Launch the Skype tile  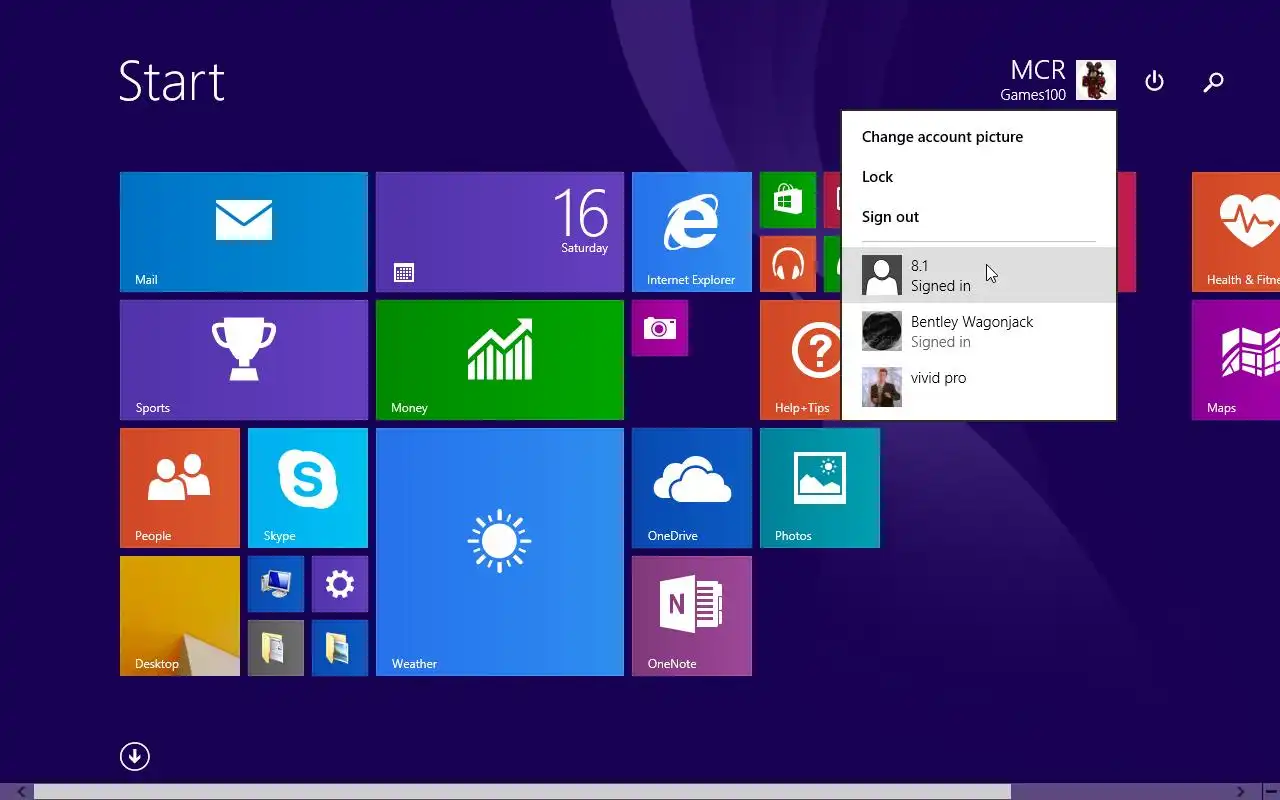[308, 488]
